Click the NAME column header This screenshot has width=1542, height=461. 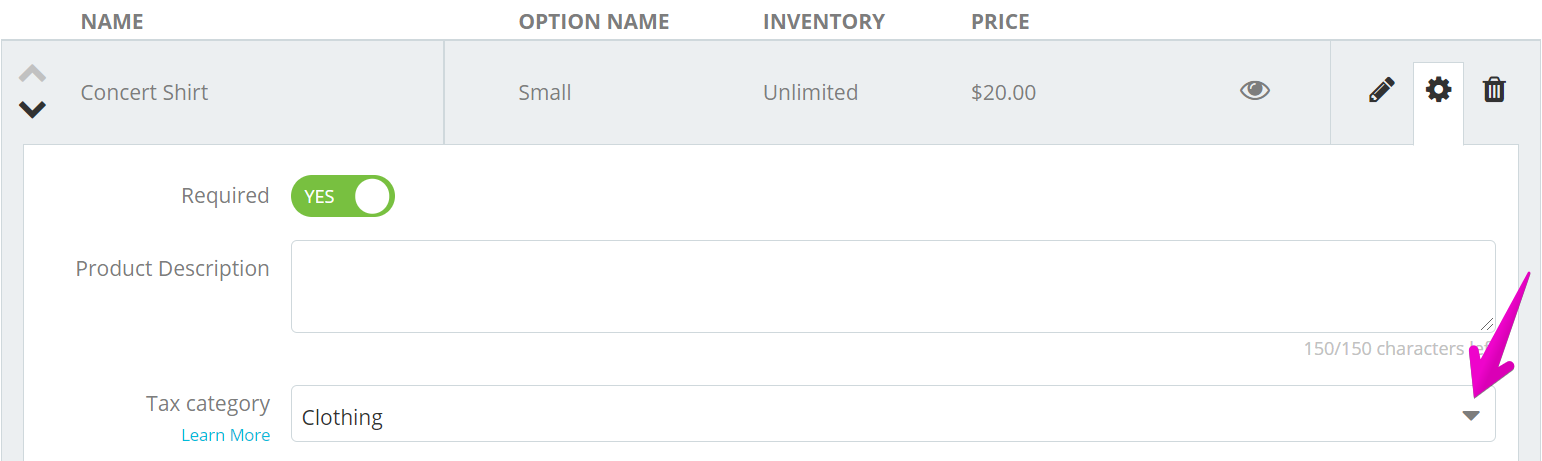[x=112, y=21]
